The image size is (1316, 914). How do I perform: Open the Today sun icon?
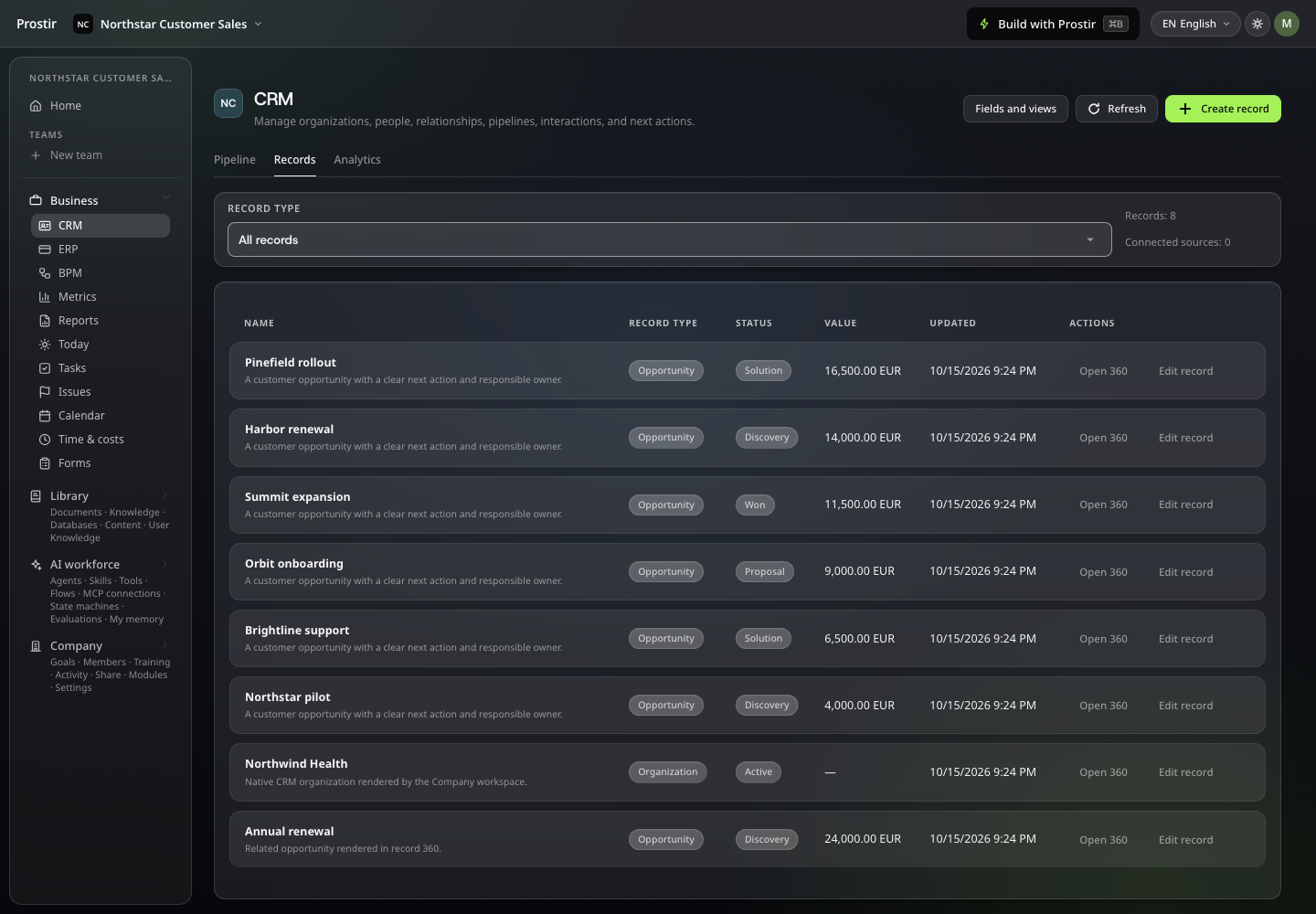pyautogui.click(x=45, y=345)
